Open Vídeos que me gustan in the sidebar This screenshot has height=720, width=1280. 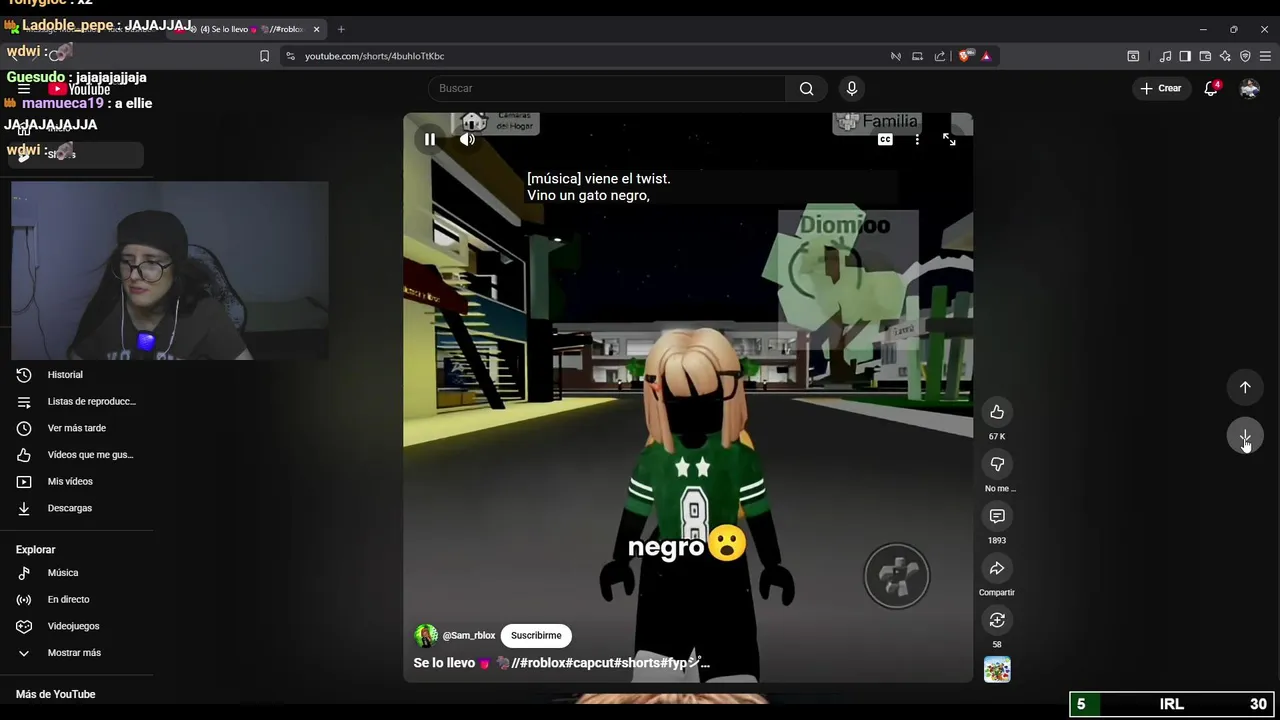point(78,455)
